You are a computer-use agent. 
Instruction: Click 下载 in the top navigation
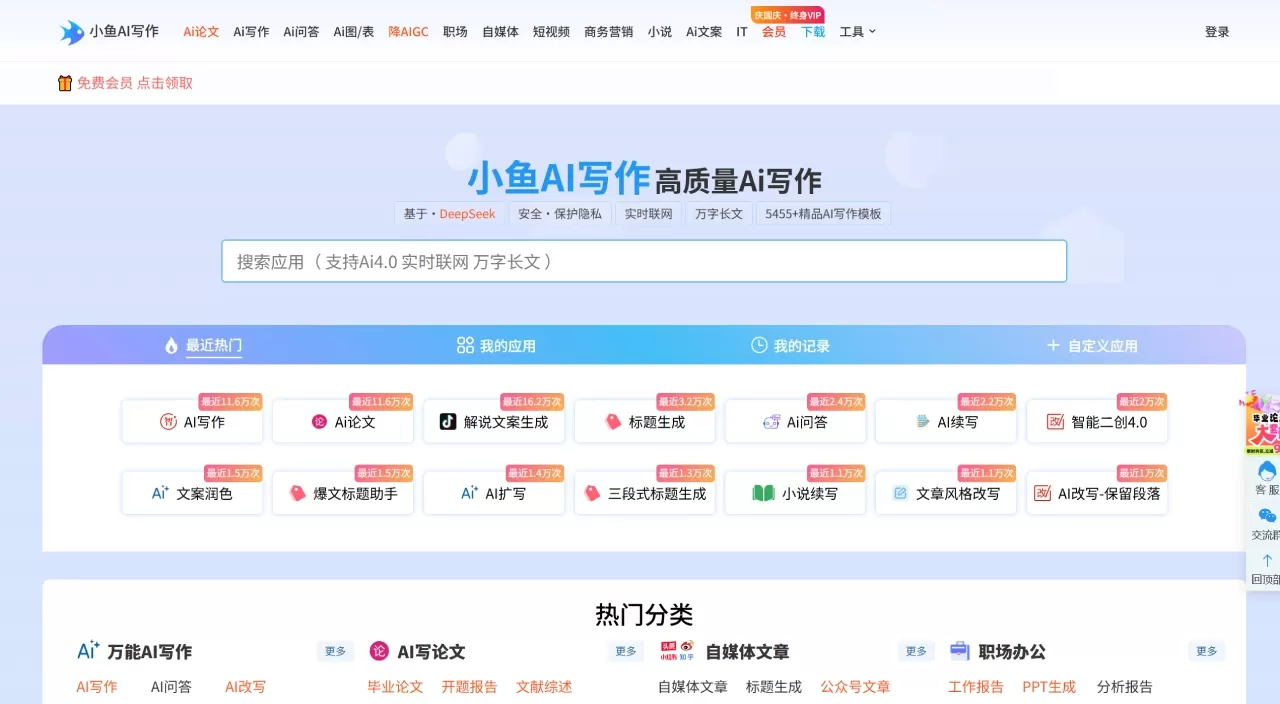point(813,32)
